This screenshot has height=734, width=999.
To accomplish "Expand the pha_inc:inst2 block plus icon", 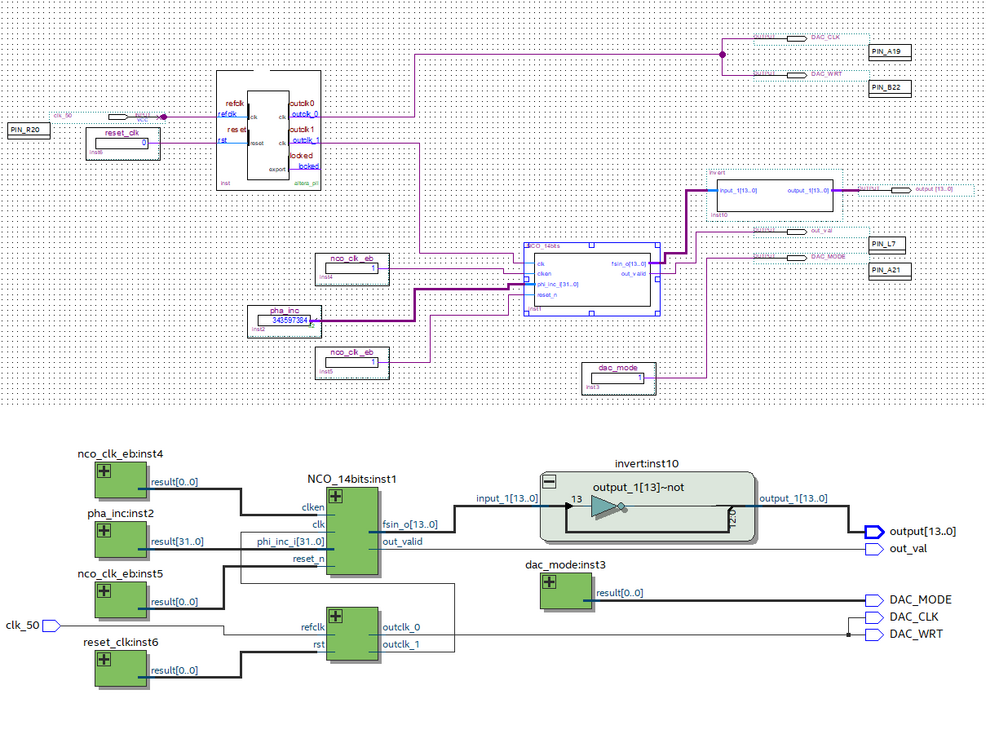I will pos(104,530).
